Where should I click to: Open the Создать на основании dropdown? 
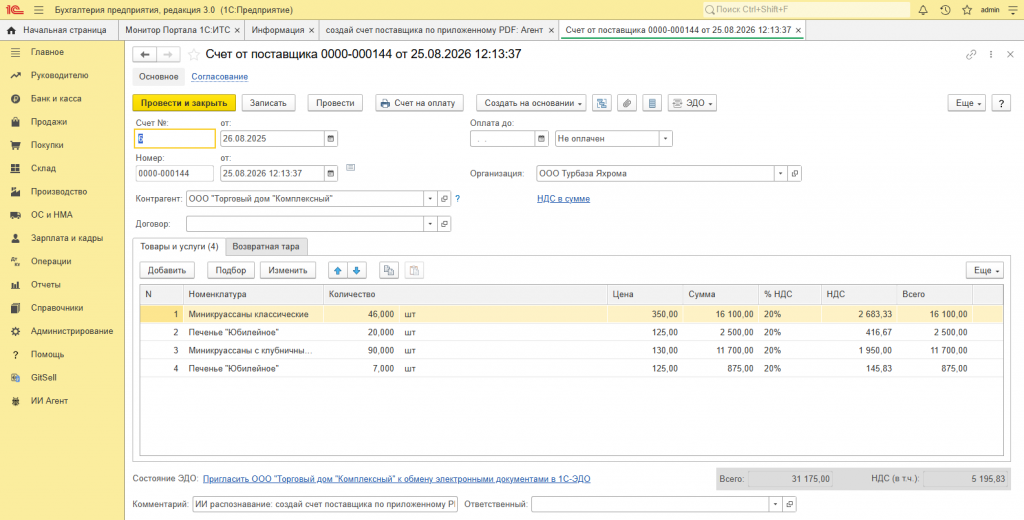click(x=532, y=103)
